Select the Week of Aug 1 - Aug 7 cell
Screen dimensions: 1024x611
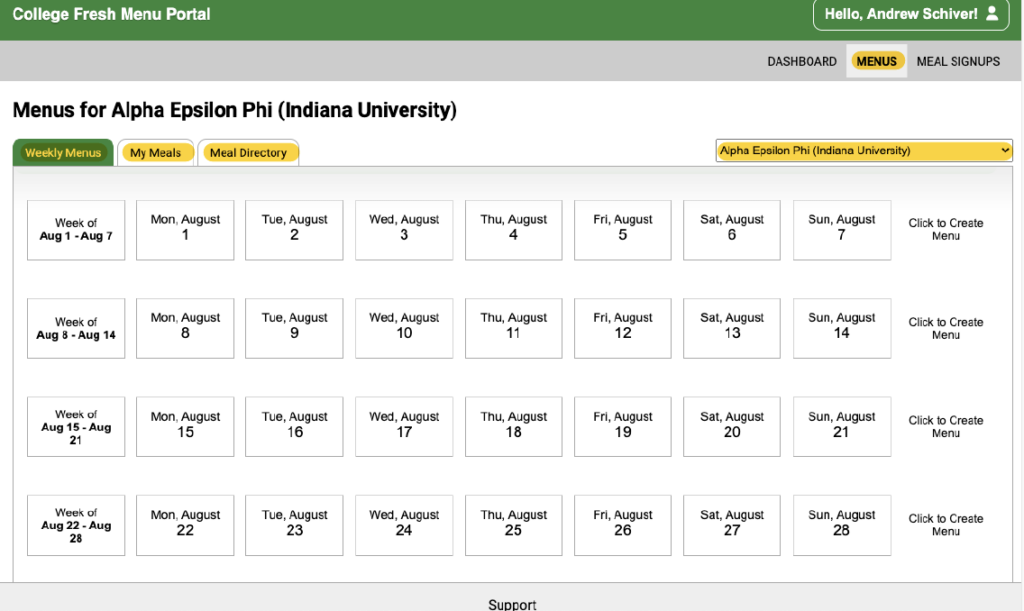pyautogui.click(x=76, y=230)
